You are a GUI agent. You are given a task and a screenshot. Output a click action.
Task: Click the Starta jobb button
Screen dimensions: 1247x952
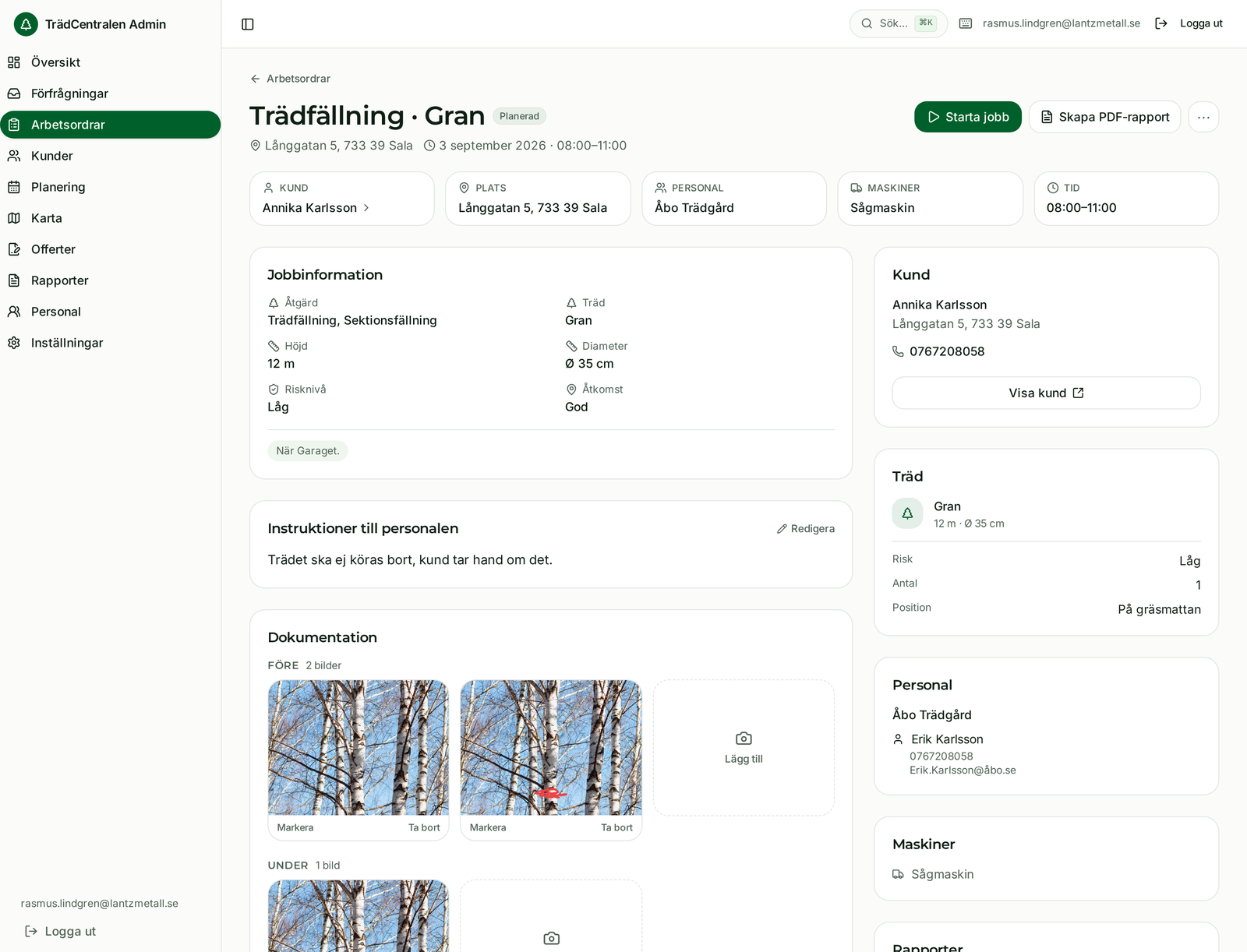point(968,117)
